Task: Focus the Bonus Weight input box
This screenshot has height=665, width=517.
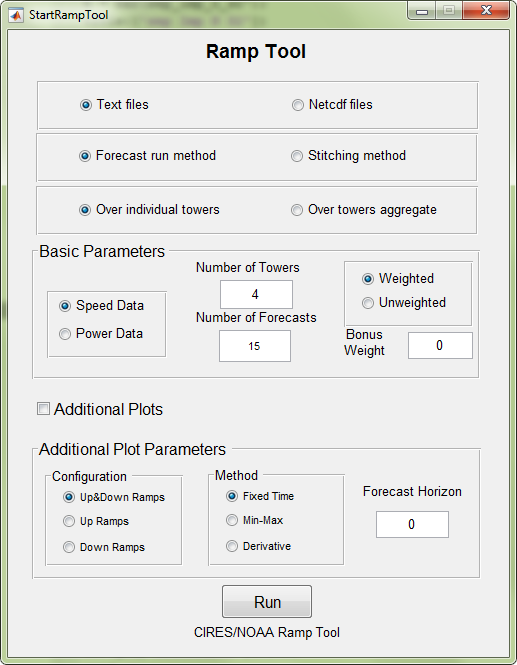Action: [x=440, y=346]
